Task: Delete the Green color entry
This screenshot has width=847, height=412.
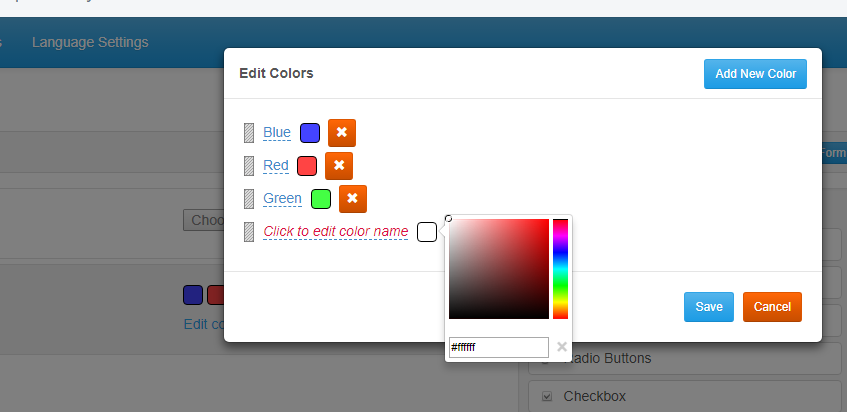Action: tap(353, 199)
